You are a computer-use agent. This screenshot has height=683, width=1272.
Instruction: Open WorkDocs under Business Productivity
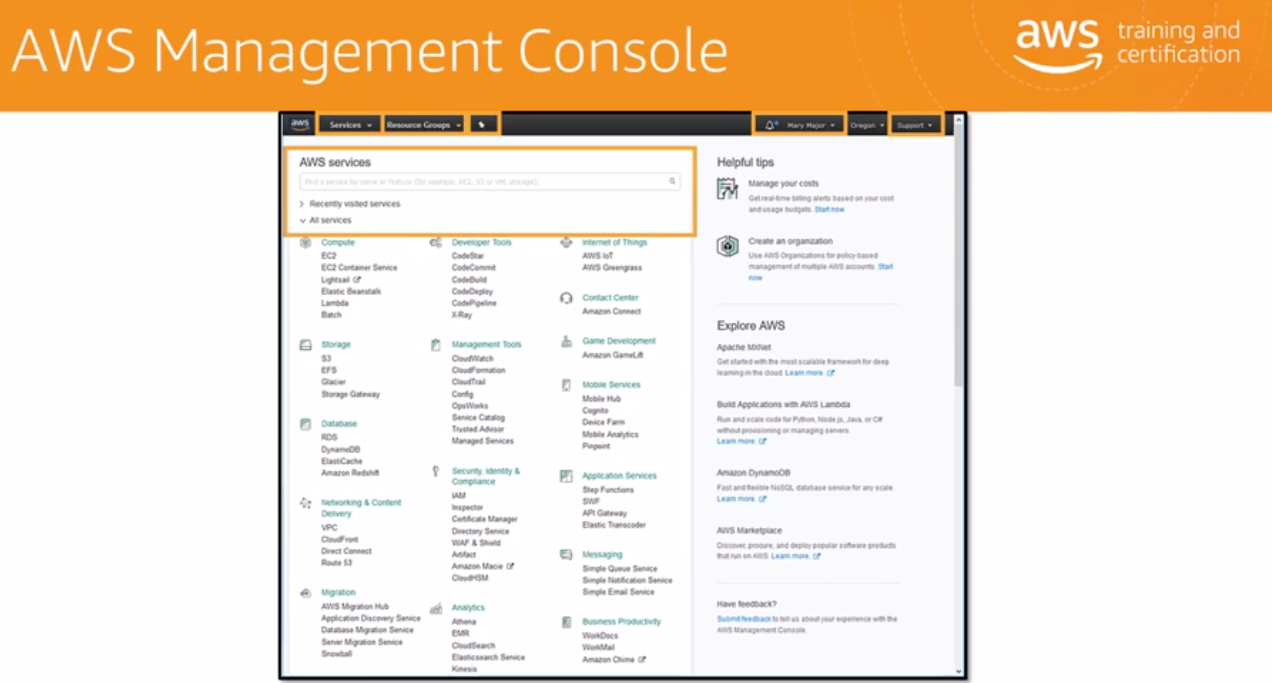click(x=600, y=635)
